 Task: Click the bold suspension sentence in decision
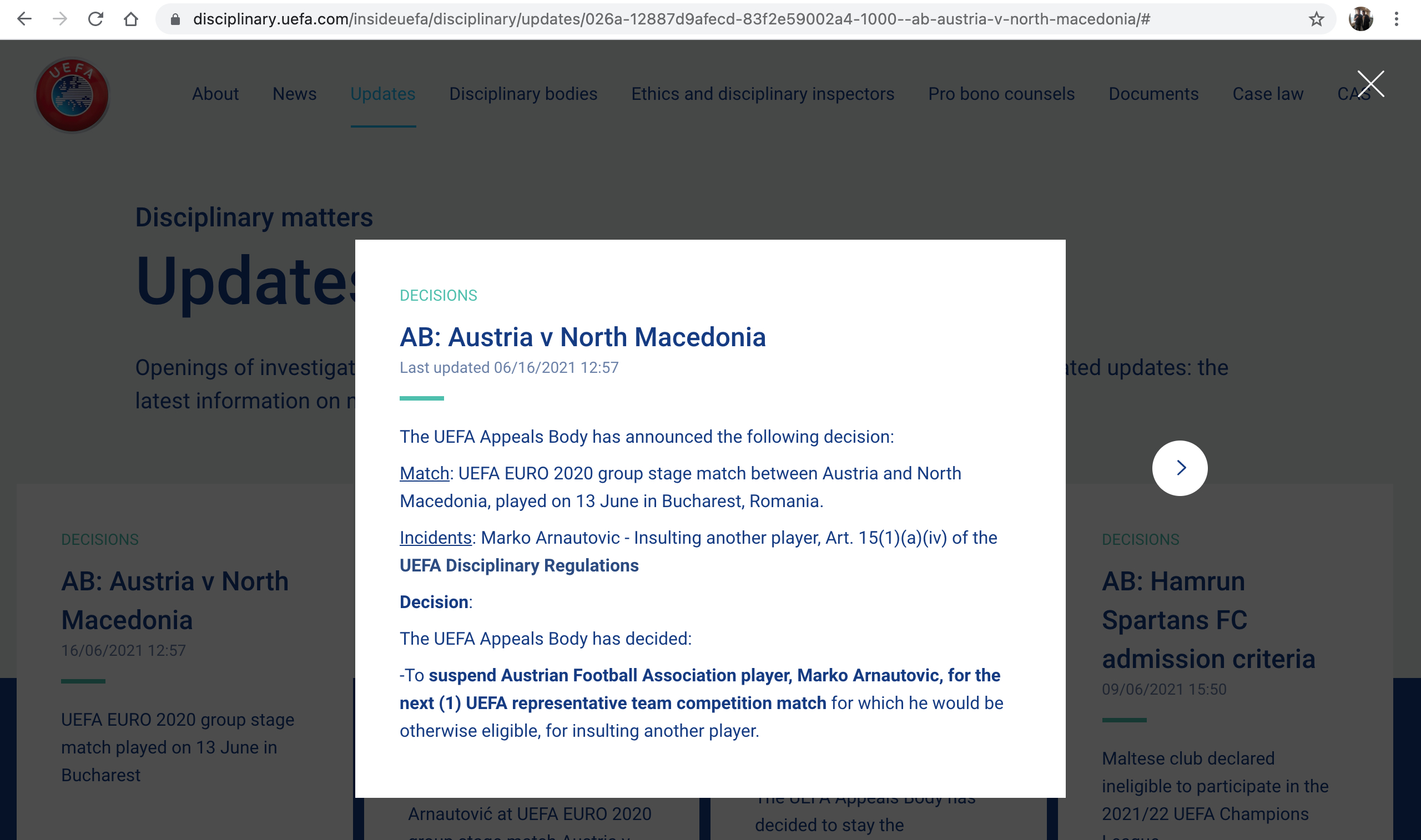click(700, 689)
